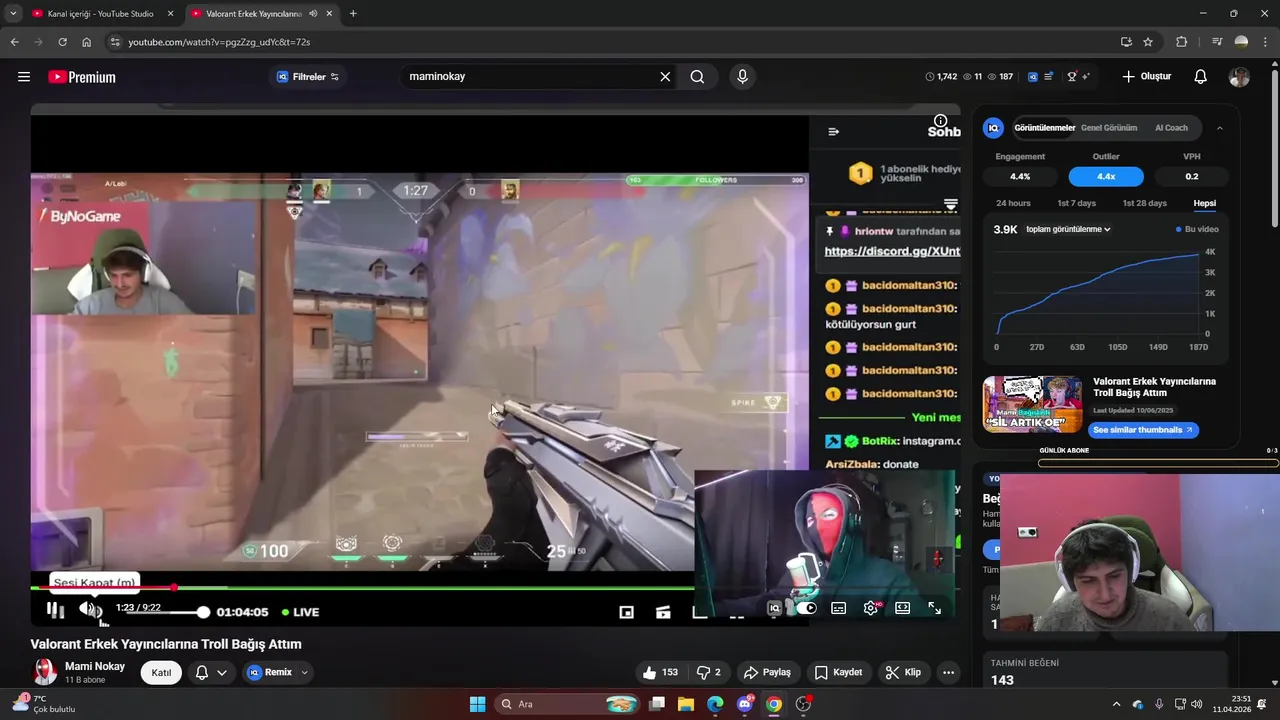This screenshot has width=1280, height=720.
Task: Select Genel Görünüm tab
Action: click(1109, 128)
